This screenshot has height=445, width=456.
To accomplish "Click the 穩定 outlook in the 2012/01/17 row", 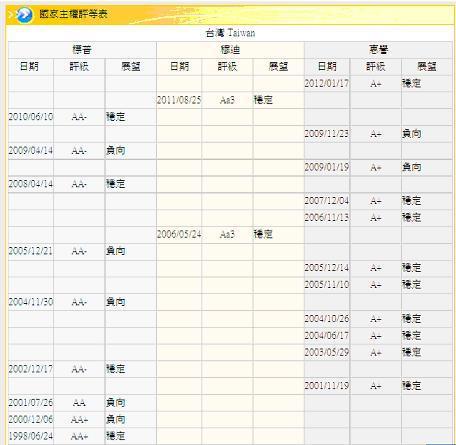I will [412, 83].
